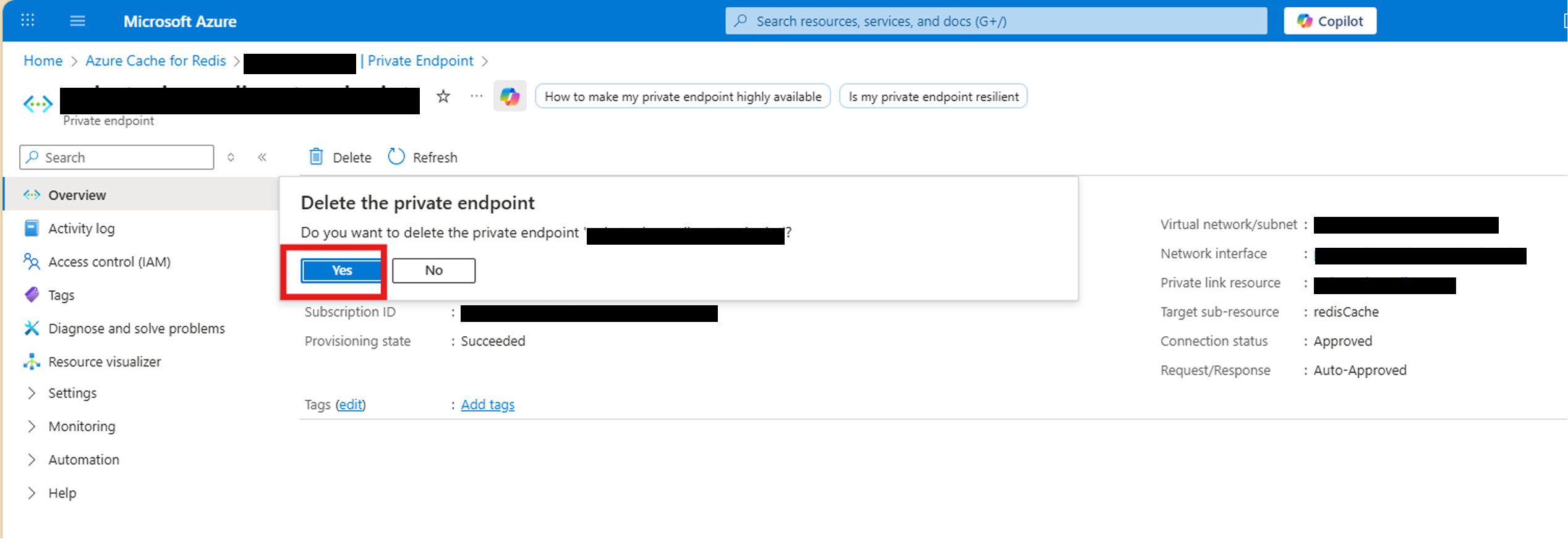Viewport: 1568px width, 545px height.
Task: Go to Azure Cache for Redis breadcrumb
Action: 156,61
